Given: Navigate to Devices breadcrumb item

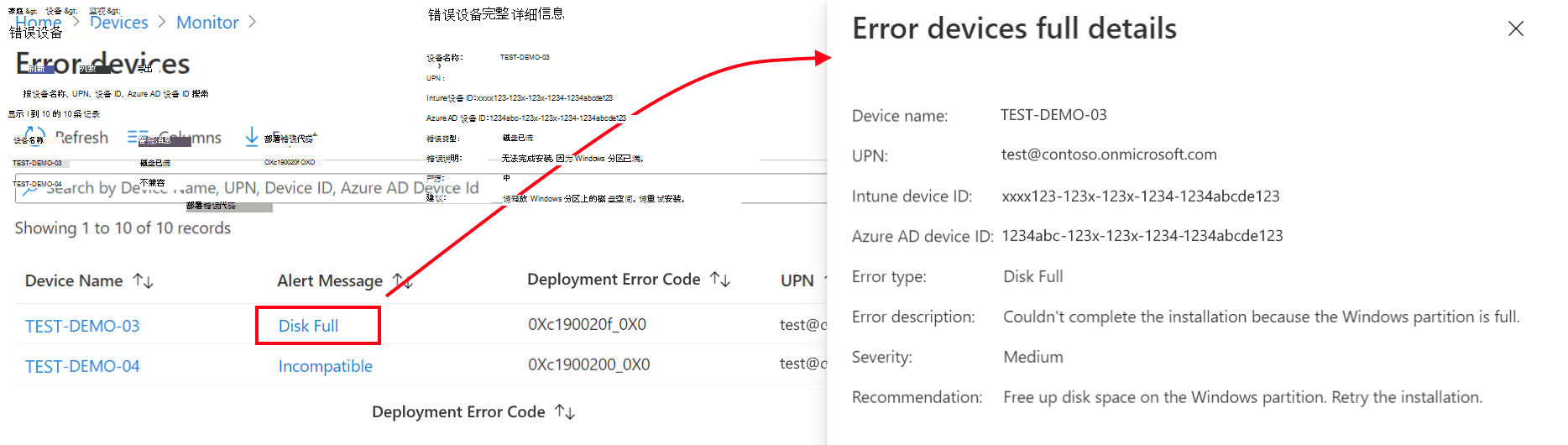Looking at the screenshot, I should coord(119,23).
